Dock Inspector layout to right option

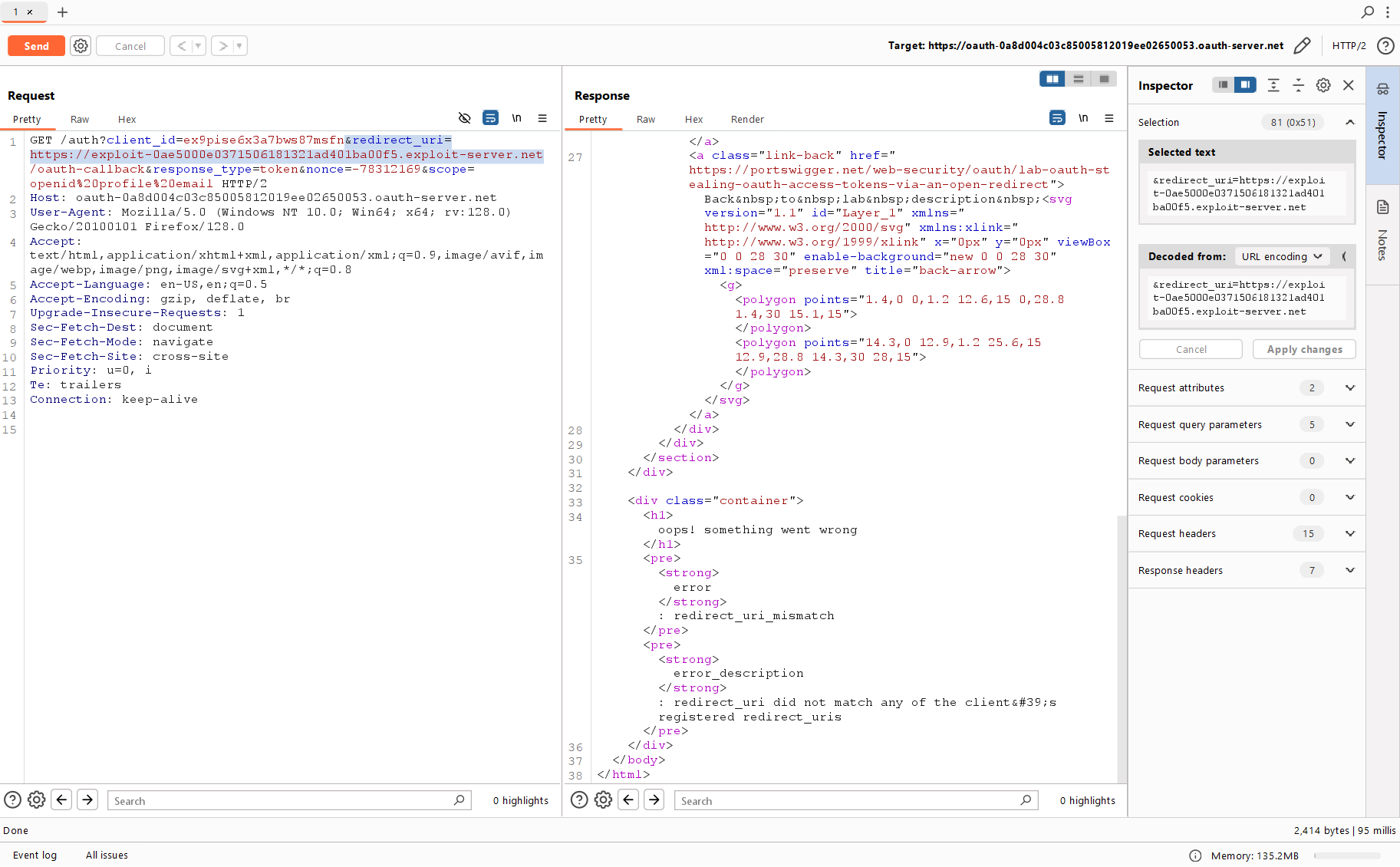pyautogui.click(x=1245, y=85)
